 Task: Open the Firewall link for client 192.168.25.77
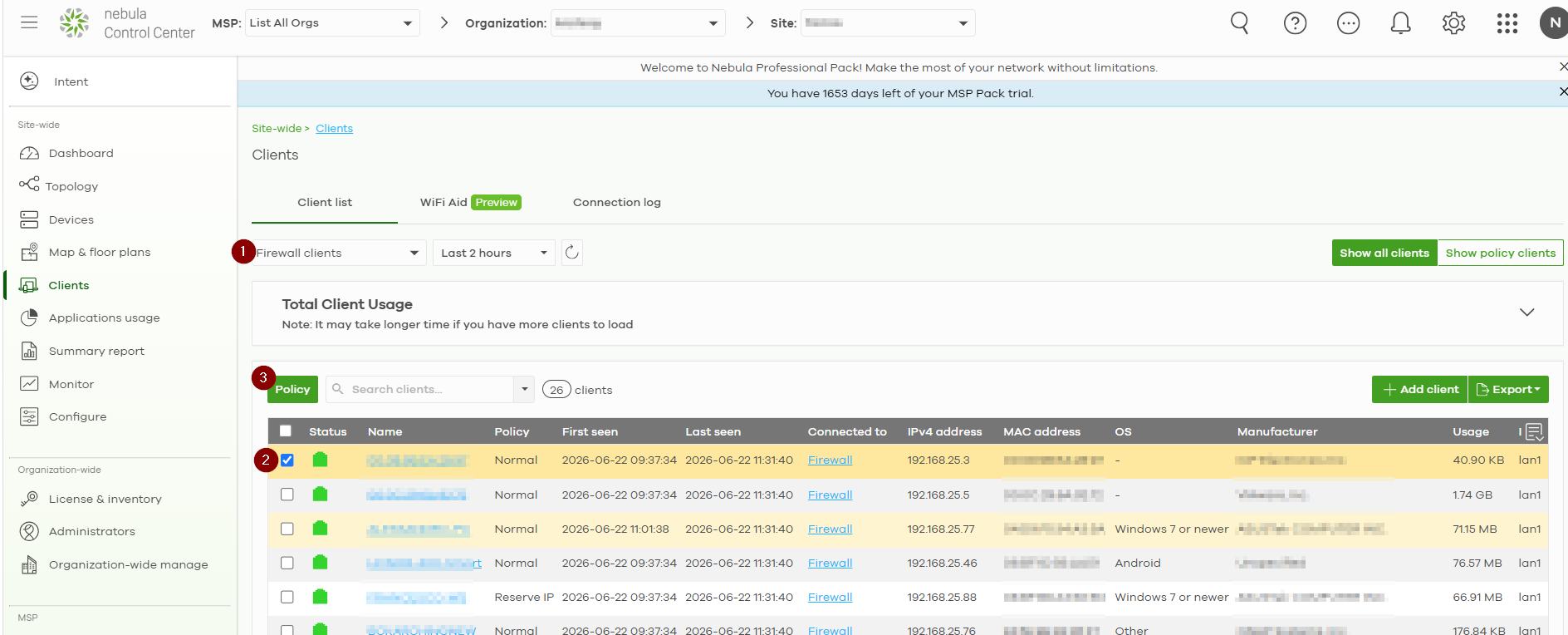(831, 529)
